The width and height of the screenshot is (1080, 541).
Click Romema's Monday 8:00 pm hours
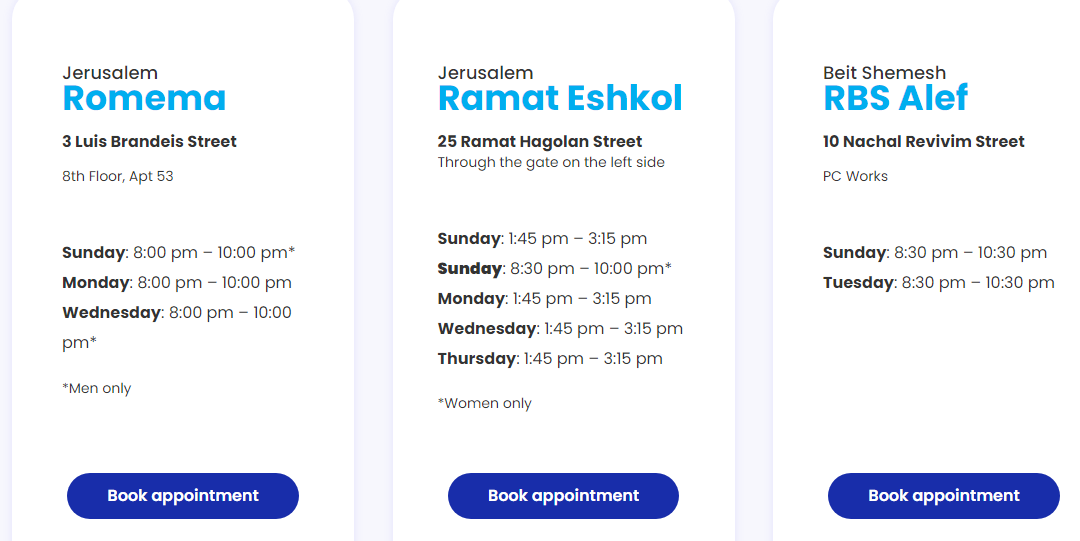click(177, 283)
